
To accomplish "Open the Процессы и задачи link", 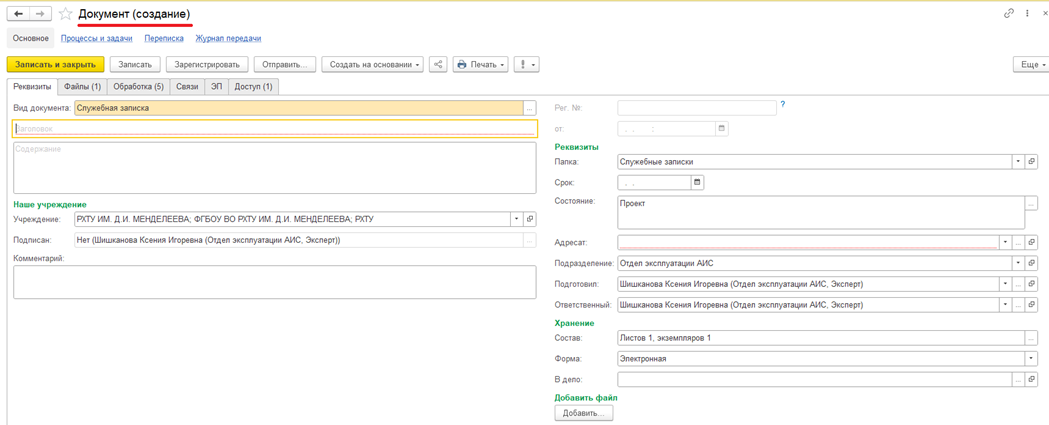I will coord(96,39).
